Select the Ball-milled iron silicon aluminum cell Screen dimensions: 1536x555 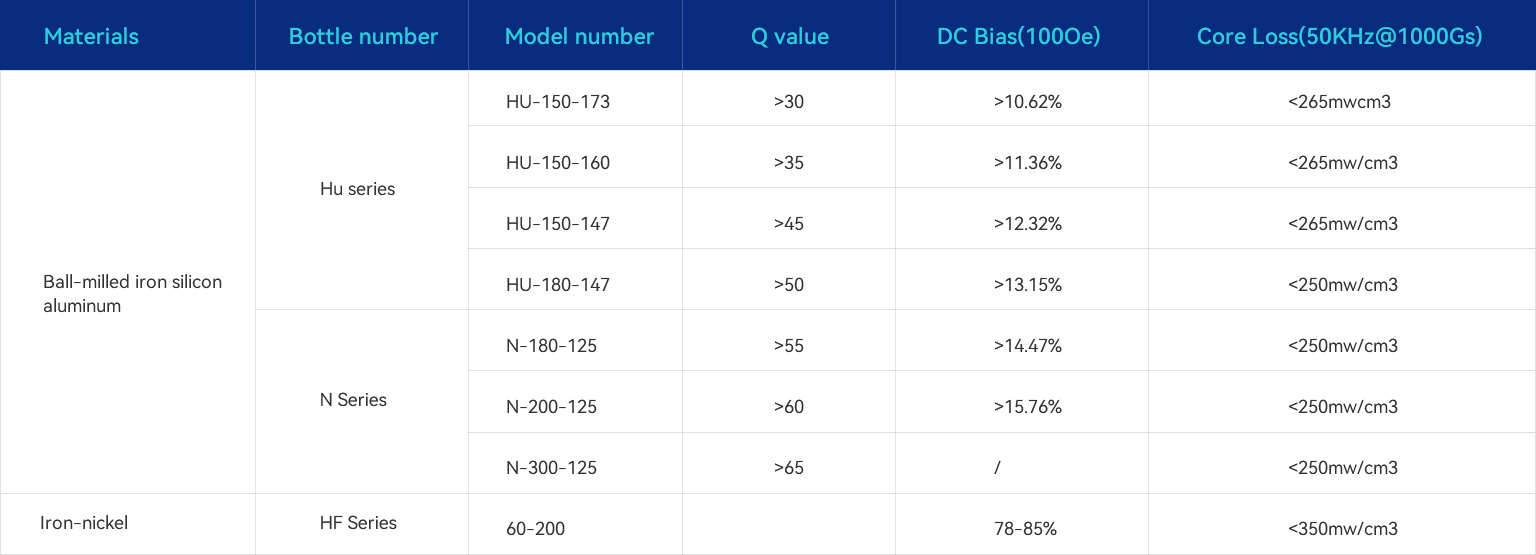132,294
